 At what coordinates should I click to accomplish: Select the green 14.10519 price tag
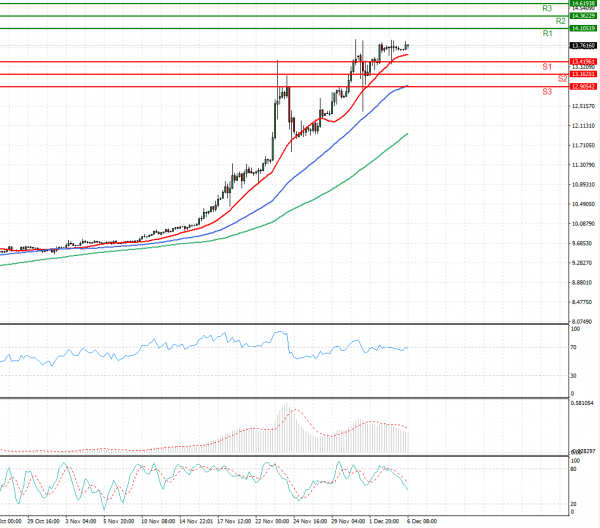click(x=583, y=29)
